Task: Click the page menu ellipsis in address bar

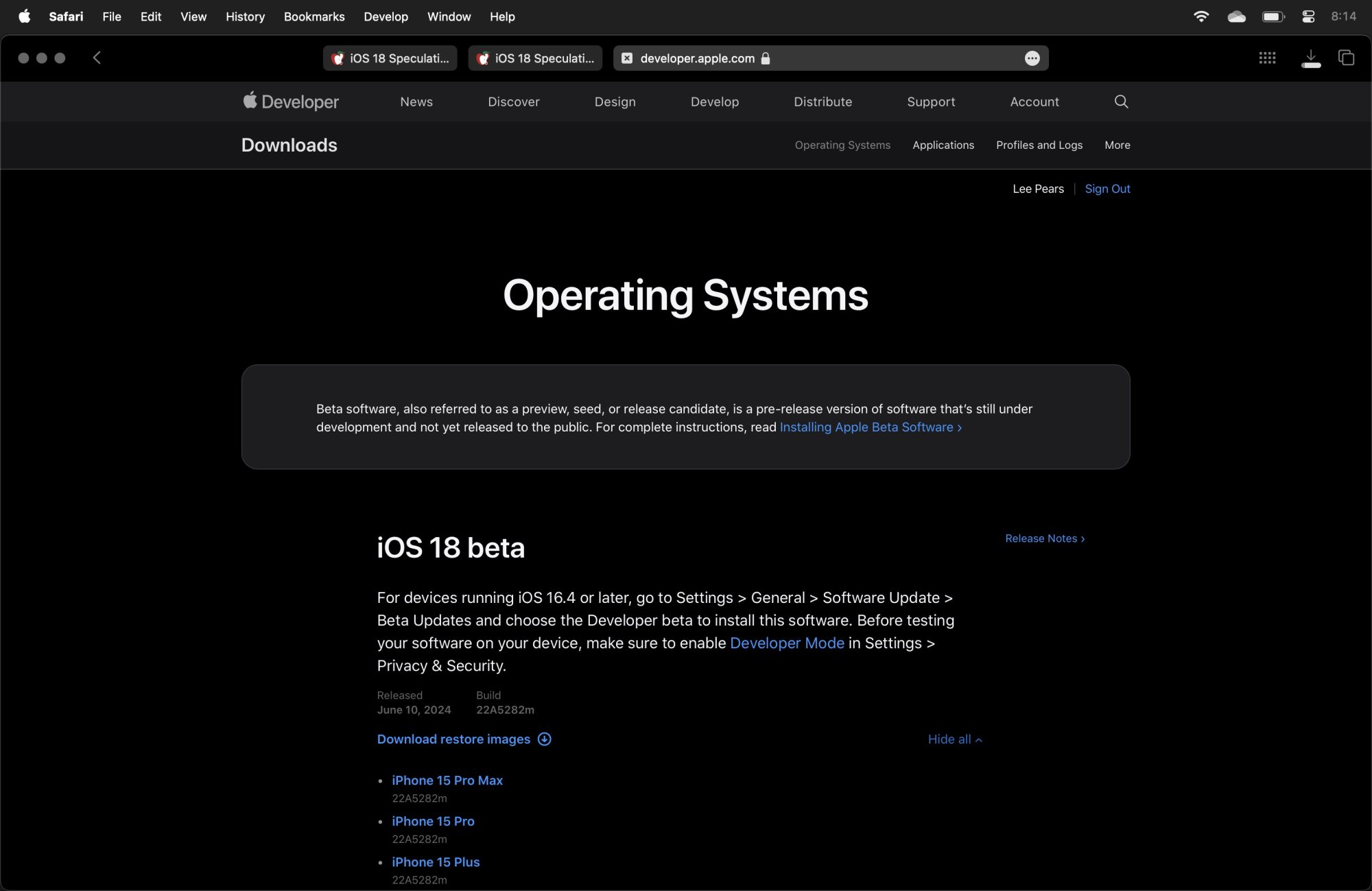Action: (x=1032, y=58)
